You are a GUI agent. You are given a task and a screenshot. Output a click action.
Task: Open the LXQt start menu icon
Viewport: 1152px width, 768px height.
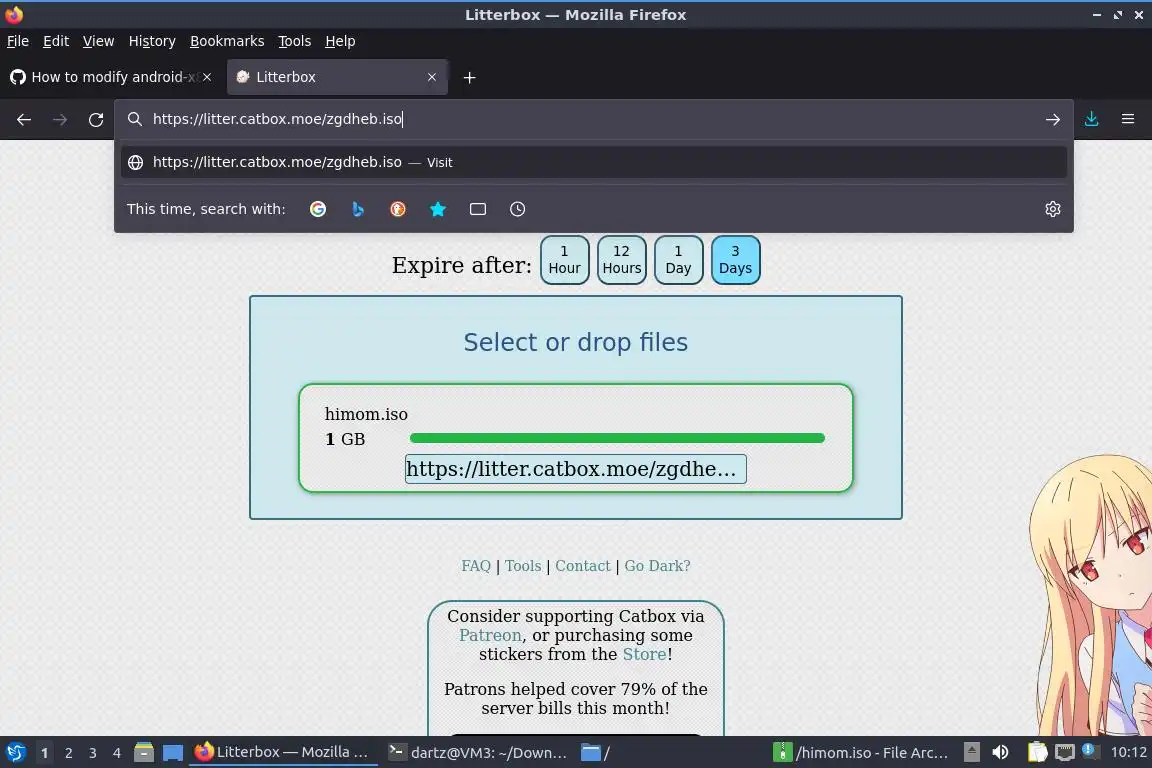pos(15,753)
